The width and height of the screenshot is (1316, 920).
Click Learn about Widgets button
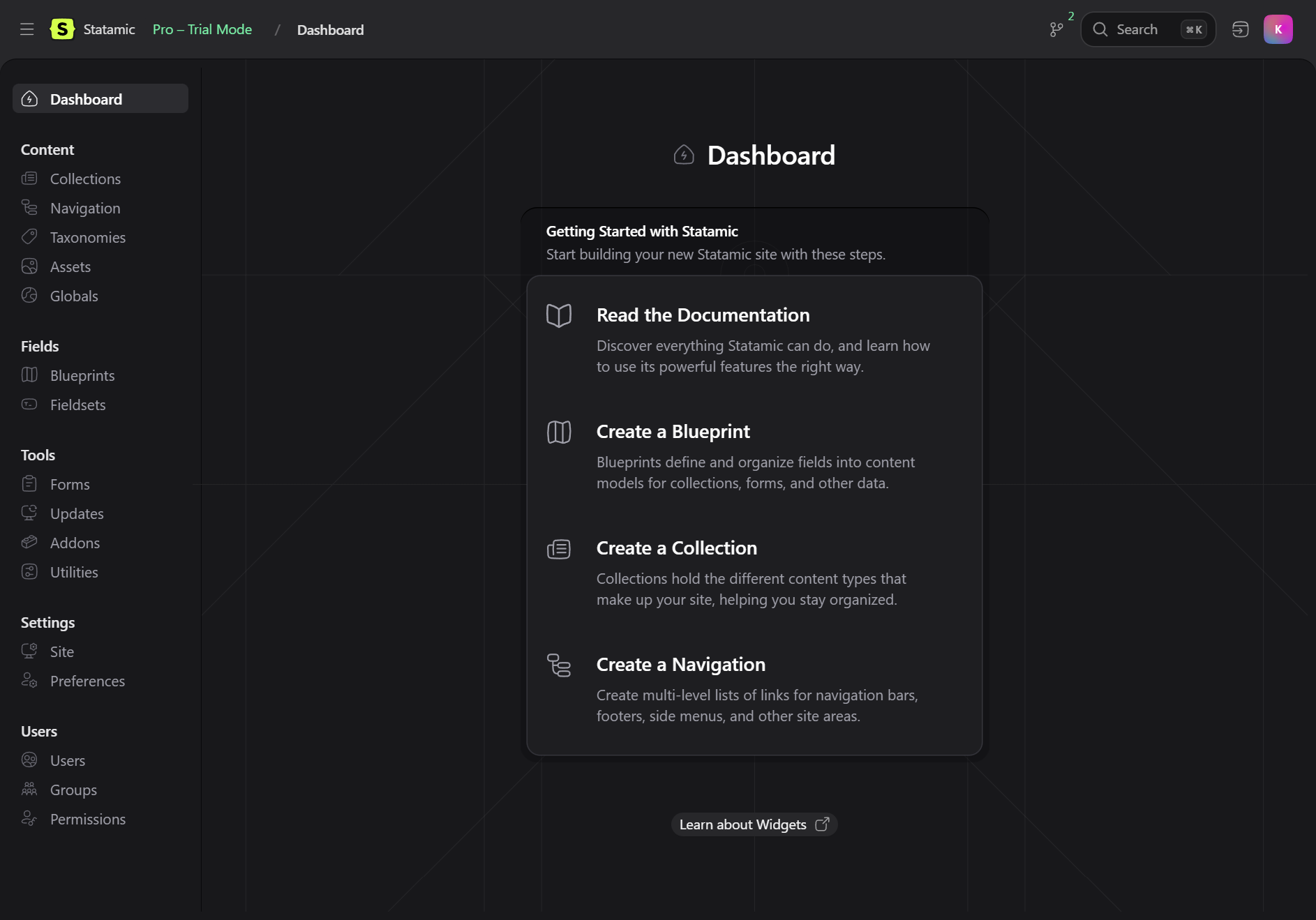(754, 824)
